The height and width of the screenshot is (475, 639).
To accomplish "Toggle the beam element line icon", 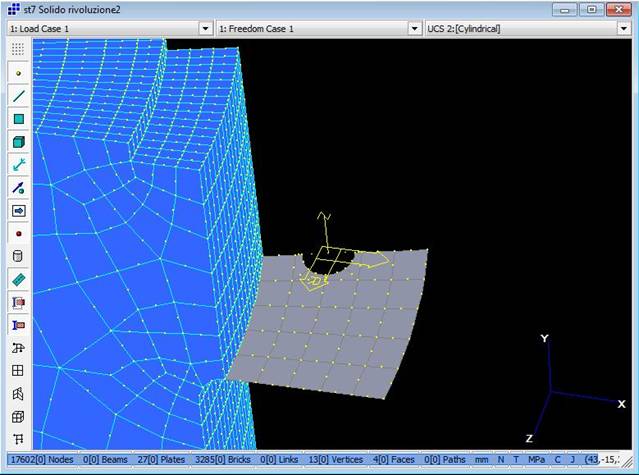I will (18, 96).
